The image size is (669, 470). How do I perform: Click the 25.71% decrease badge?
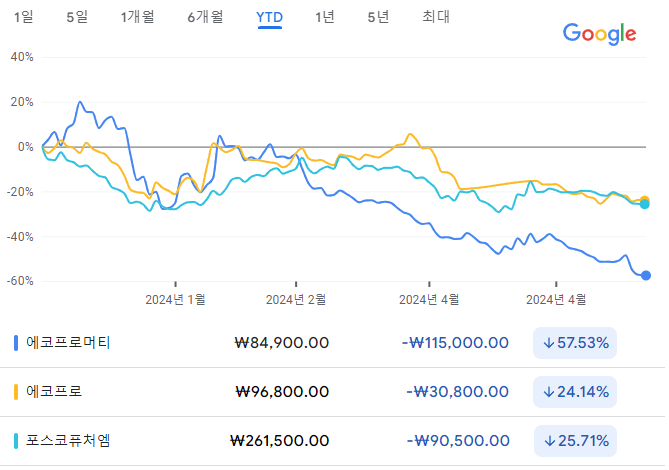[575, 441]
